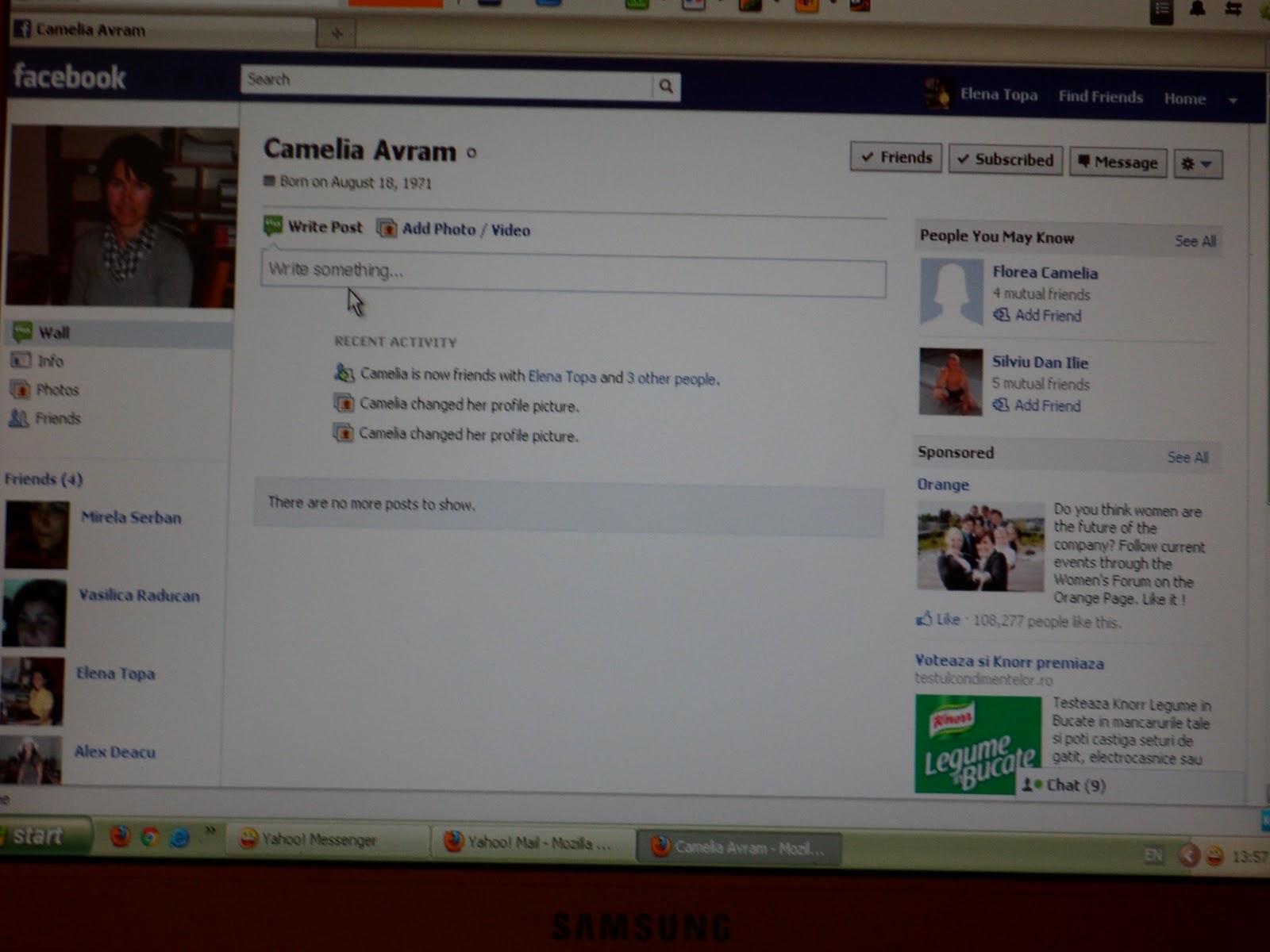1270x952 pixels.
Task: Open Elena Topa profile in header
Action: (999, 94)
